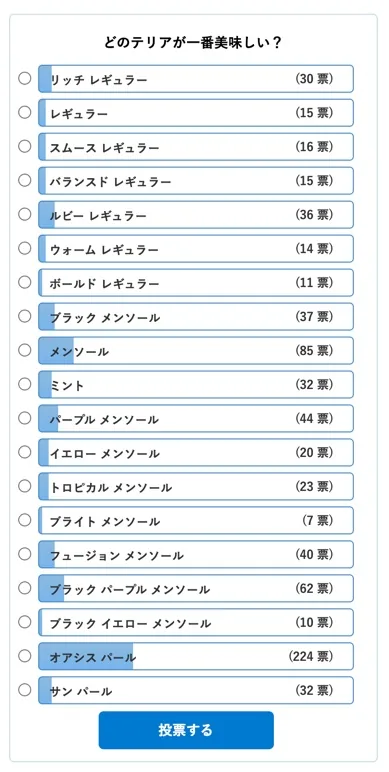This screenshot has width=389, height=772.
Task: Select the パープル メンソール radio button
Action: coord(25,418)
